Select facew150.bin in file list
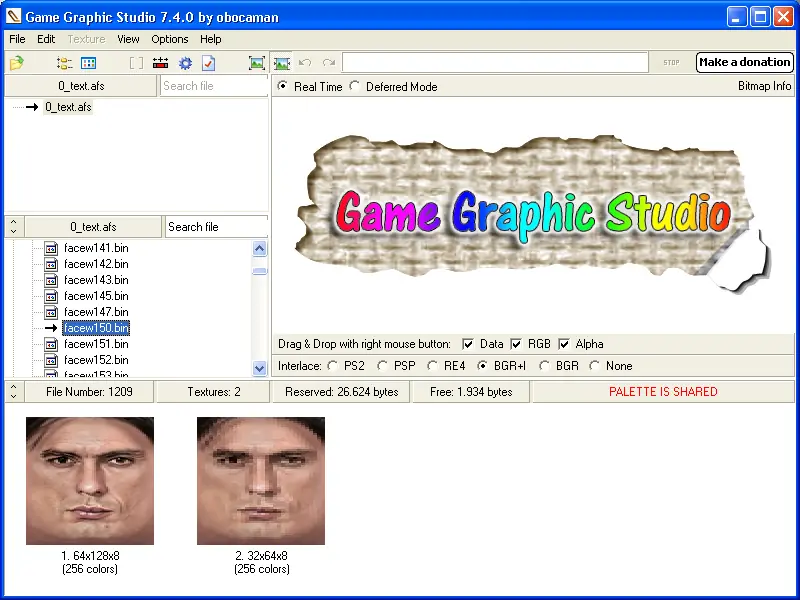This screenshot has width=800, height=600. pos(96,328)
